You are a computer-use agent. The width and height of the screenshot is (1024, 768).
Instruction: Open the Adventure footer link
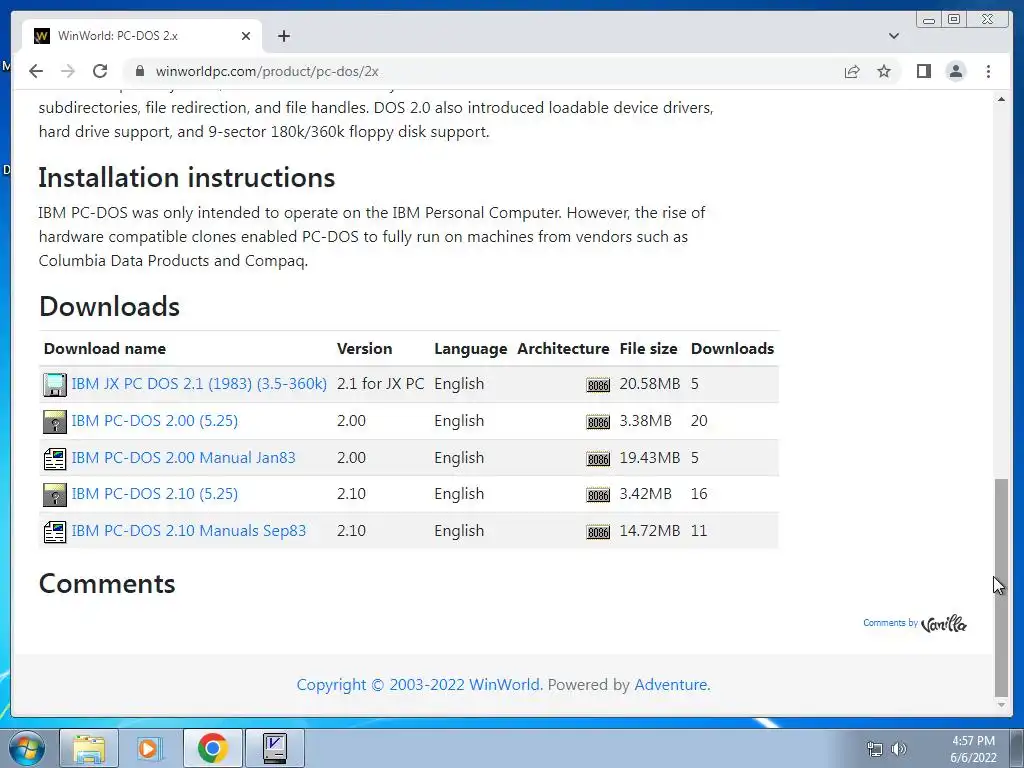point(672,685)
